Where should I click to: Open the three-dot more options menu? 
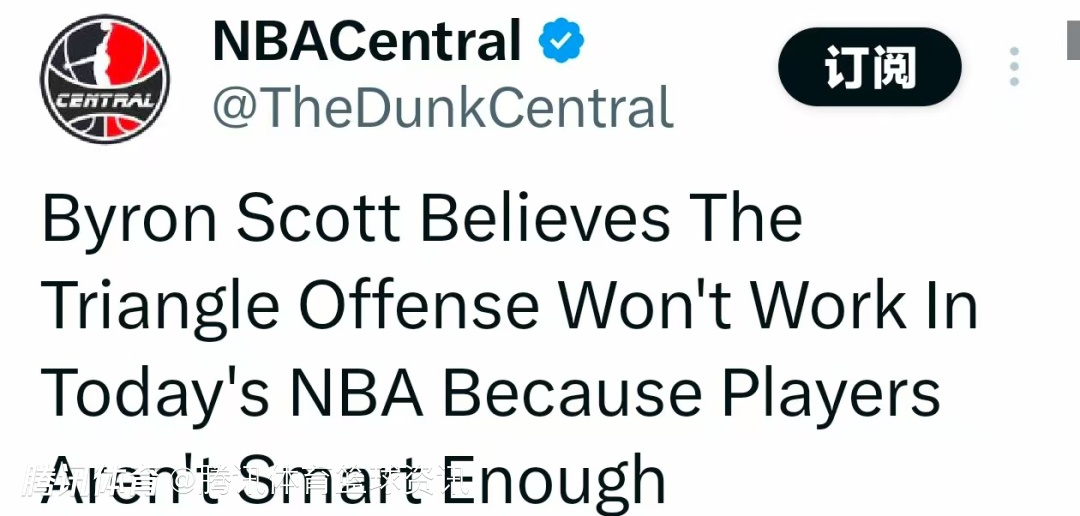click(x=1014, y=67)
